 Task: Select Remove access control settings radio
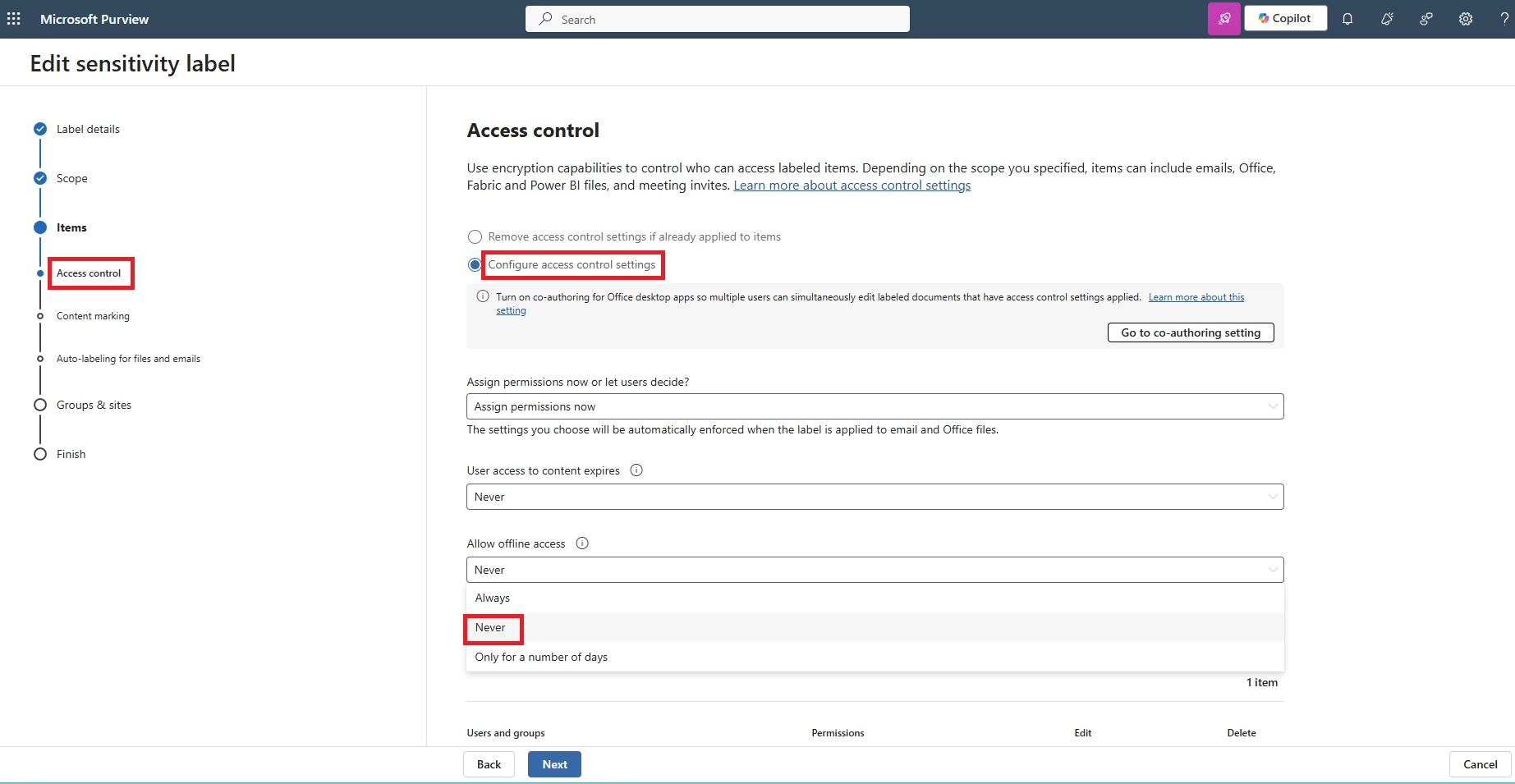click(475, 237)
